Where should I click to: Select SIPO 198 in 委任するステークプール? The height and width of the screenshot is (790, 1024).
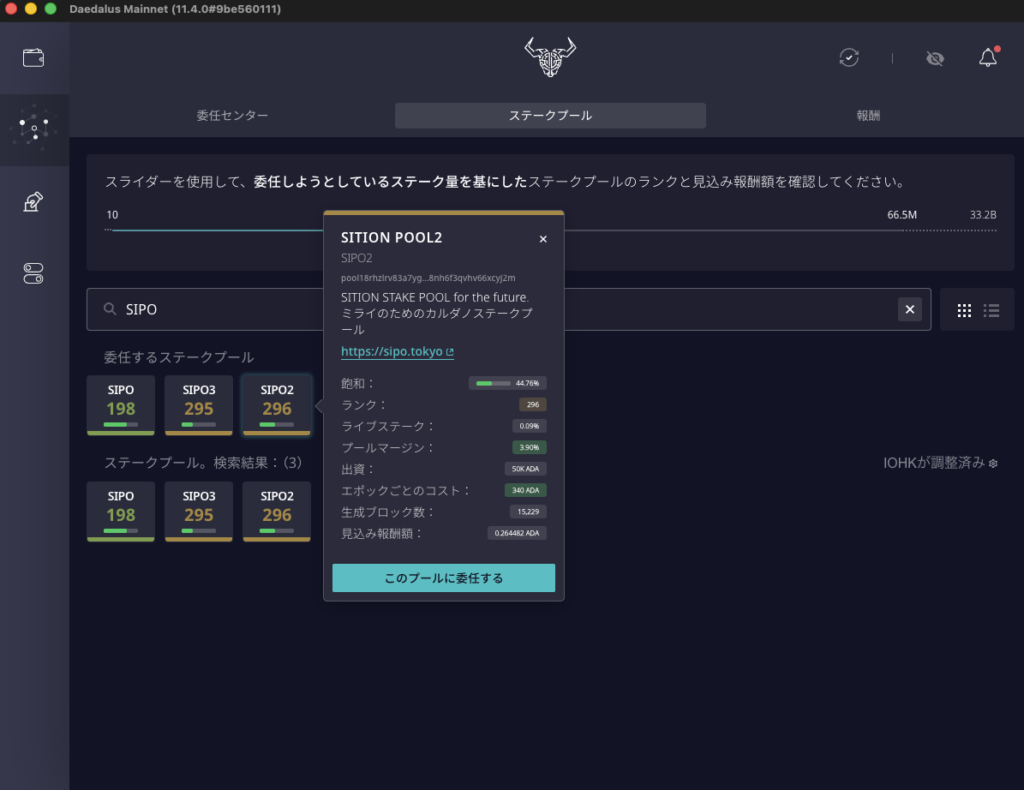click(121, 405)
